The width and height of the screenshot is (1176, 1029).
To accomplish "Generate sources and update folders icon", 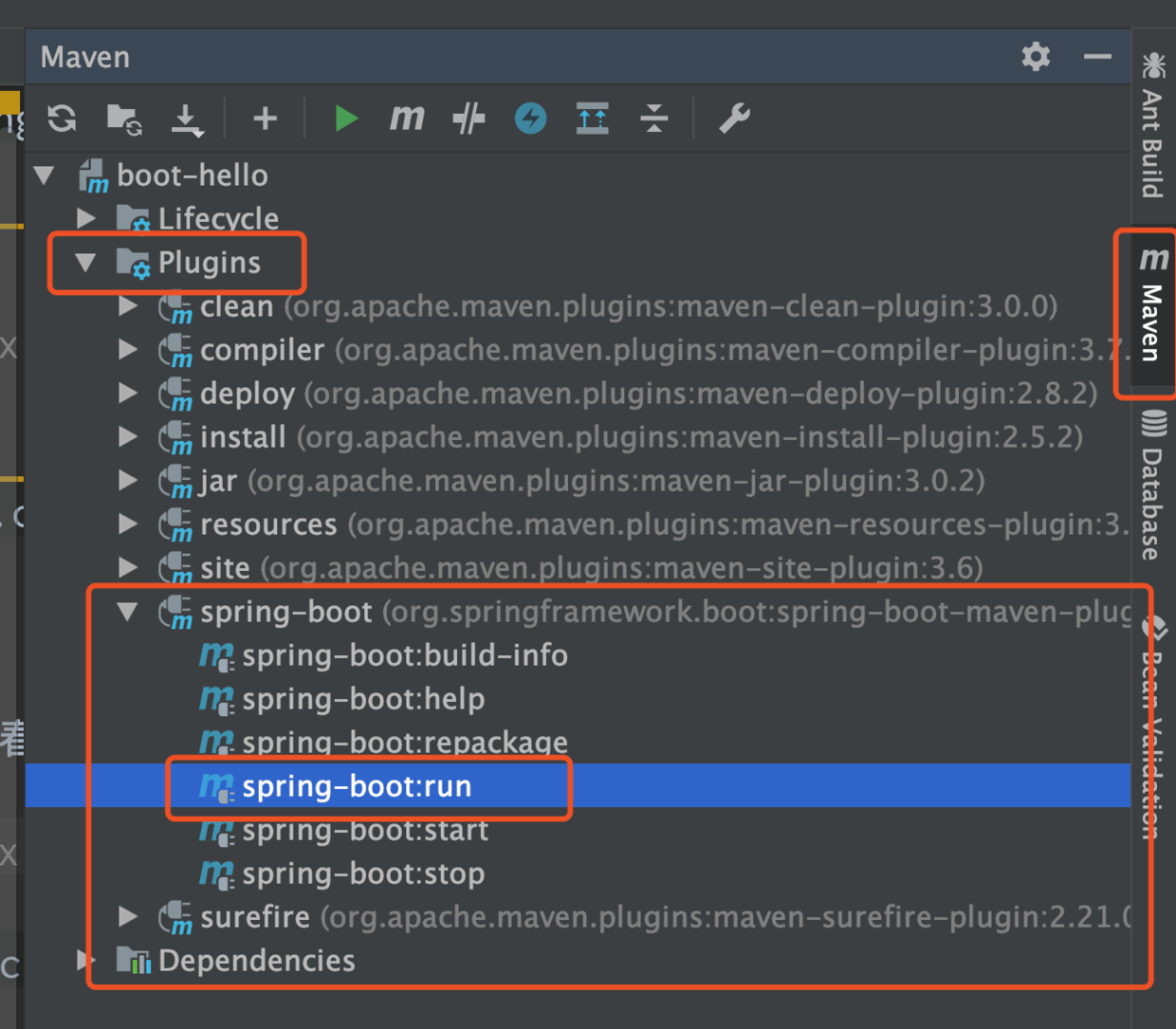I will [124, 119].
